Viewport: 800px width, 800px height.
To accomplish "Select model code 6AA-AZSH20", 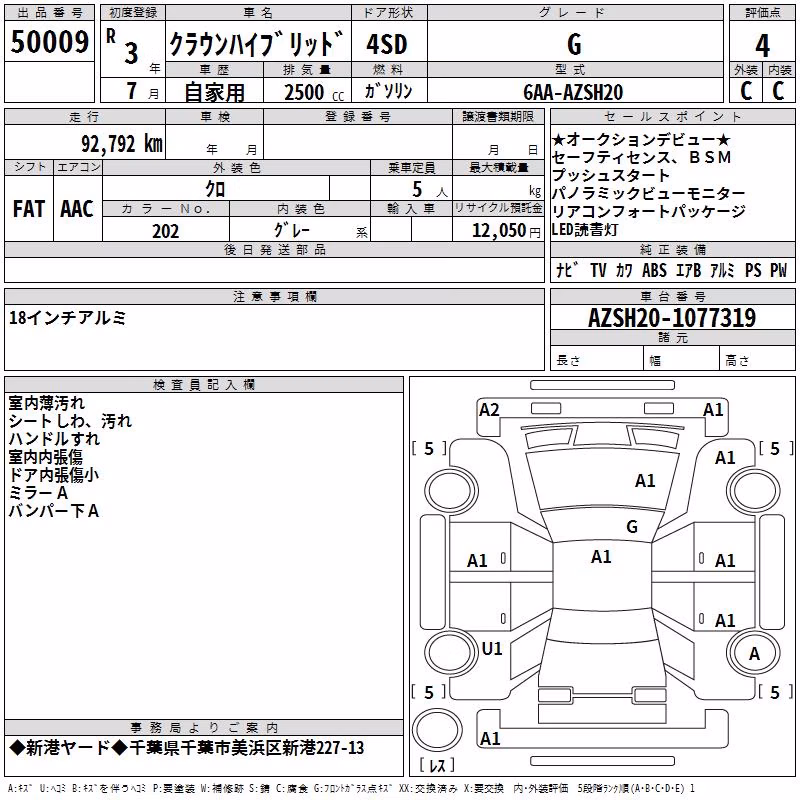I will click(x=573, y=92).
